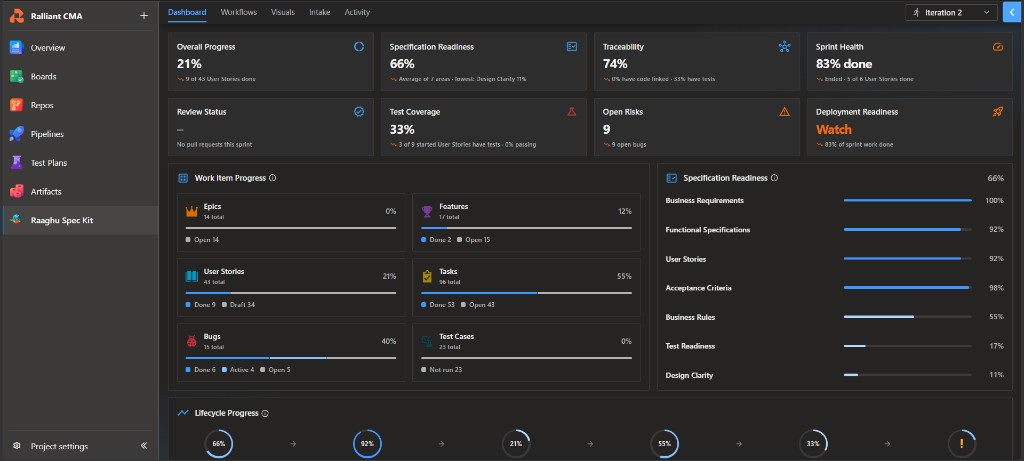Switch to the Workflows tab
The height and width of the screenshot is (461, 1024).
(x=238, y=12)
